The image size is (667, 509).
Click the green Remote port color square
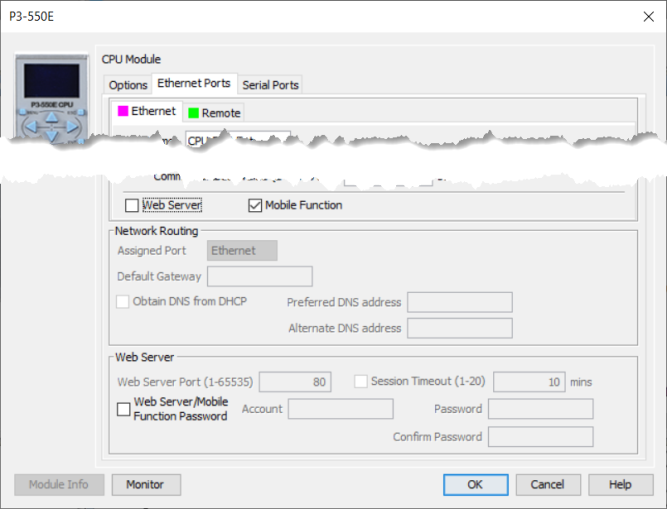click(x=192, y=113)
